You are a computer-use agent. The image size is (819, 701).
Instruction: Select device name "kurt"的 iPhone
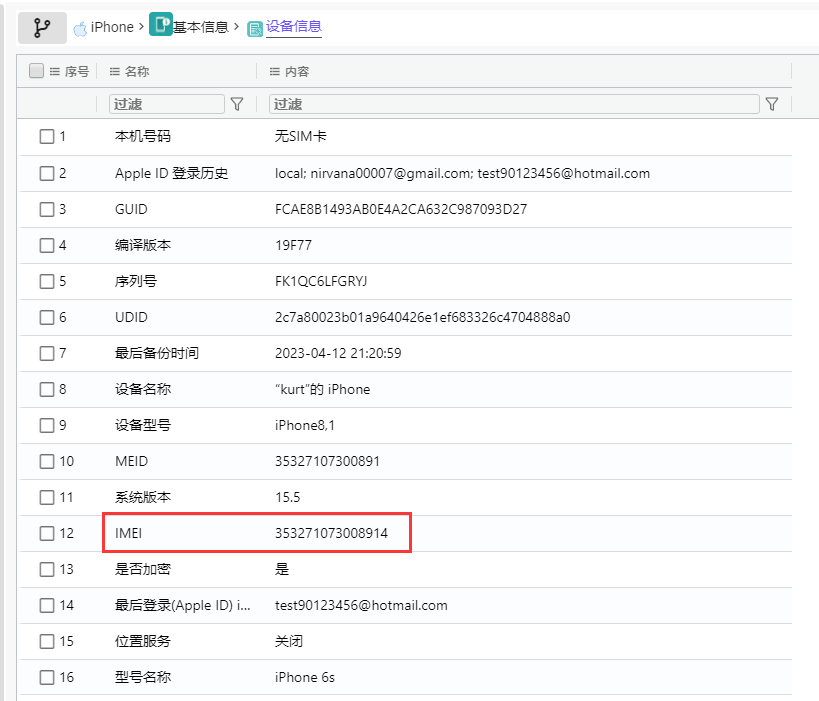(322, 390)
